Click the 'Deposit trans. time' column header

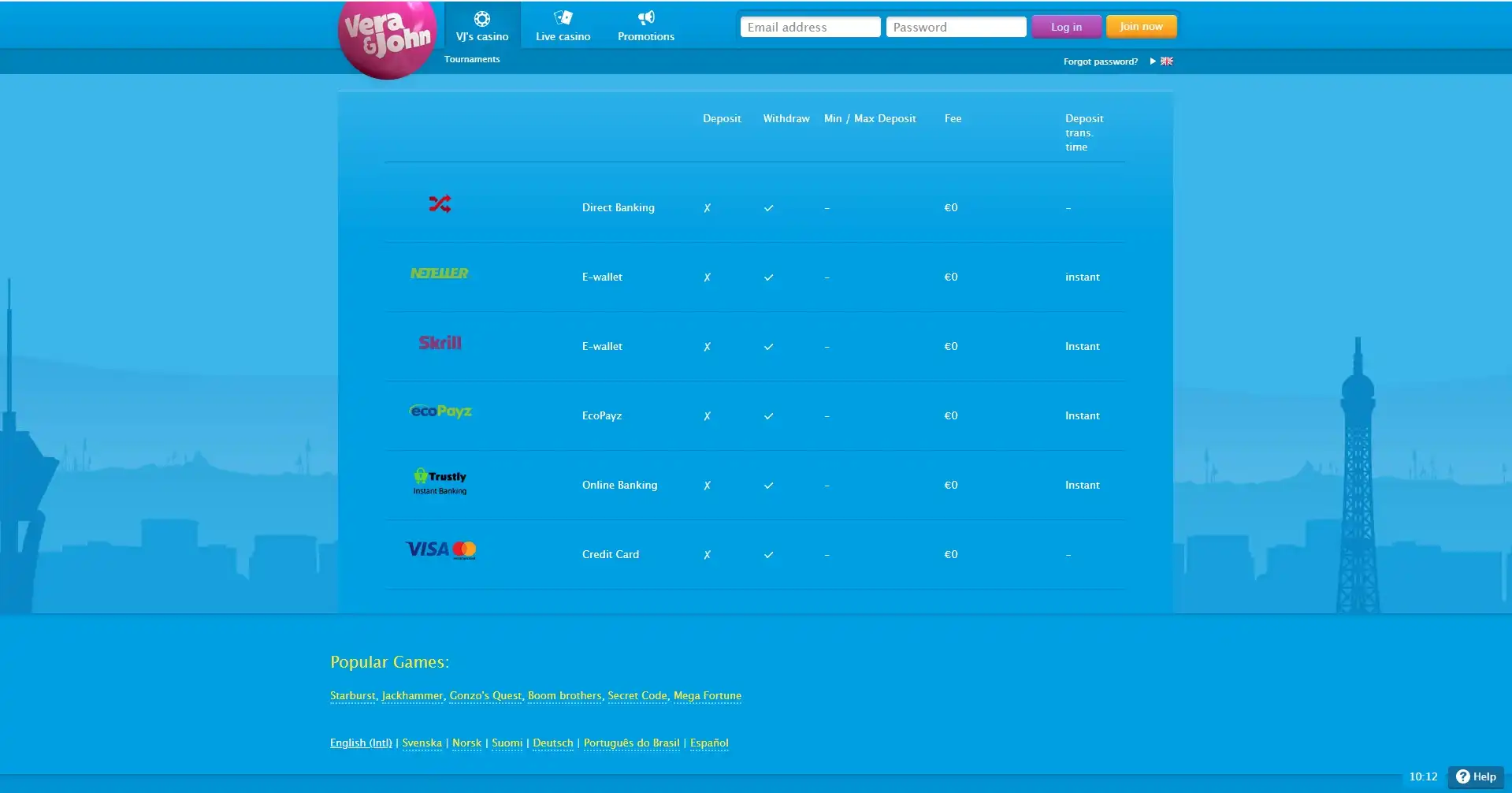click(x=1084, y=132)
